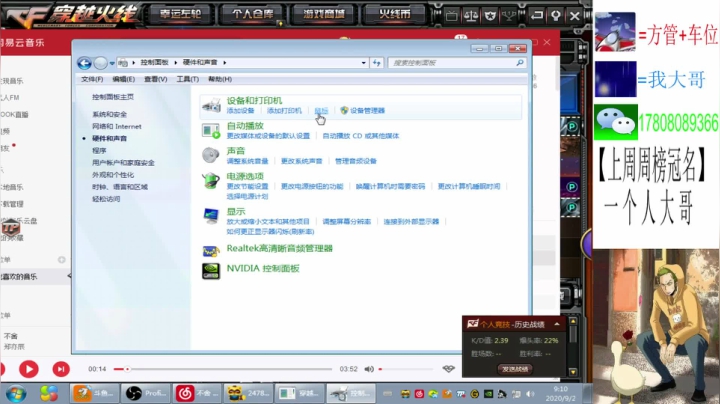
Task: Skip to next track in music player
Action: pyautogui.click(x=61, y=369)
